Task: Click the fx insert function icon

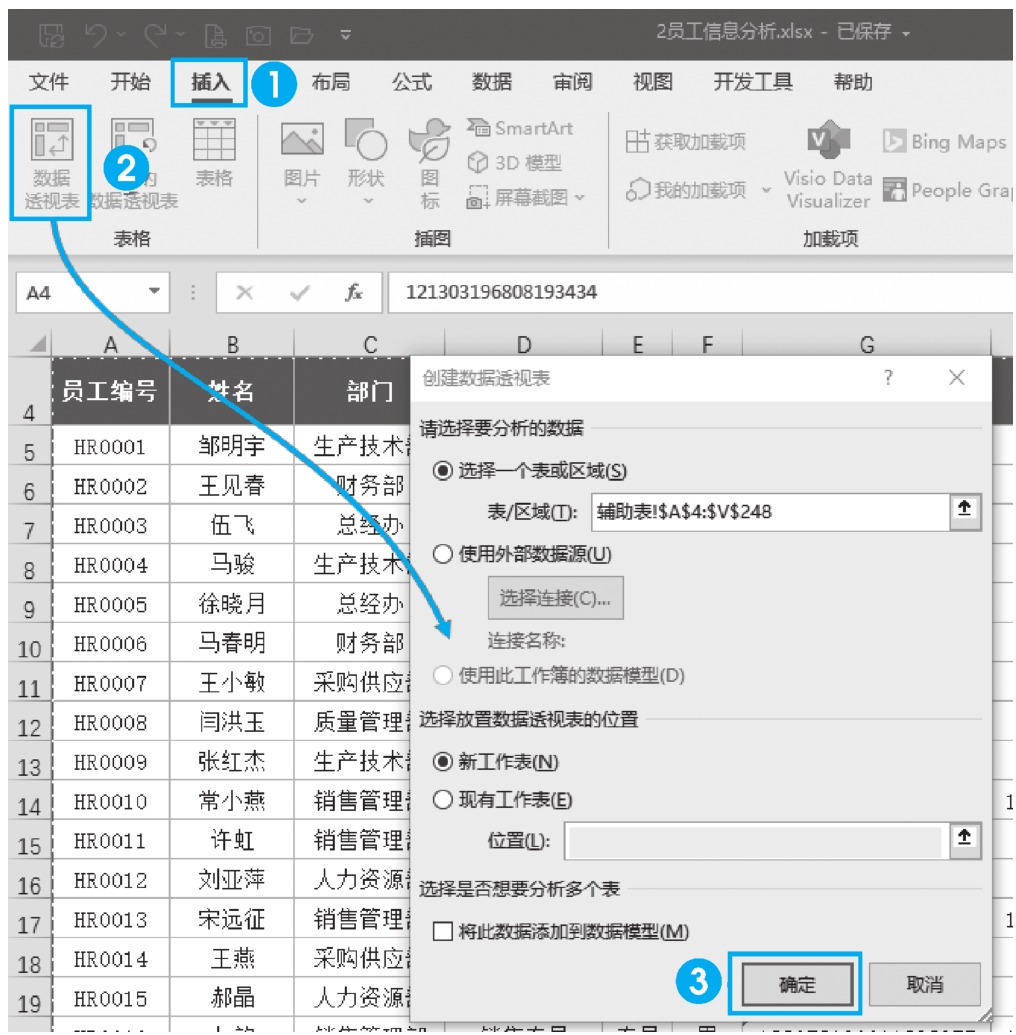Action: [x=353, y=292]
